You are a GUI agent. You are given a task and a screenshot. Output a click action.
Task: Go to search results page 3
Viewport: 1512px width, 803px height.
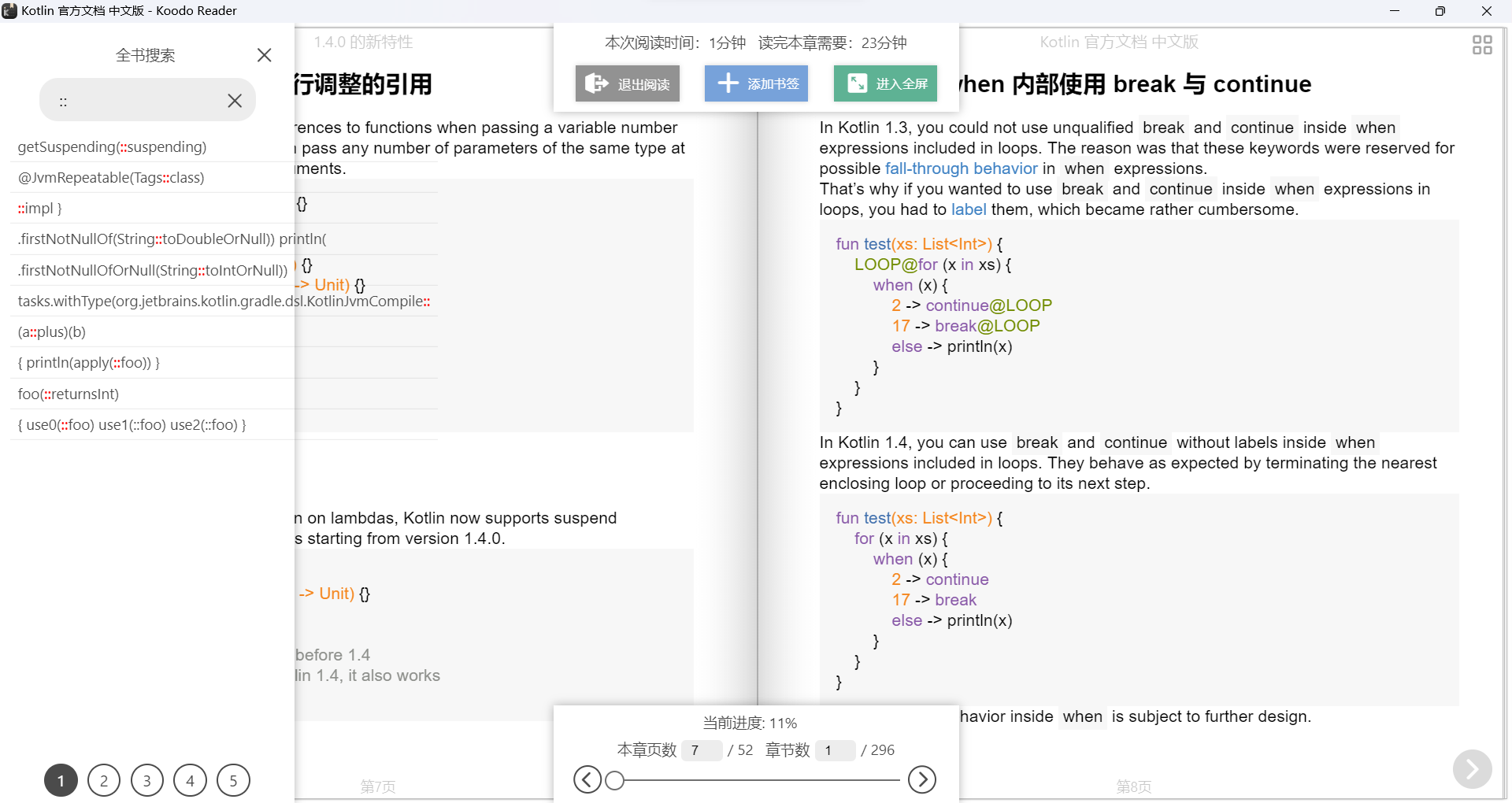pos(146,781)
